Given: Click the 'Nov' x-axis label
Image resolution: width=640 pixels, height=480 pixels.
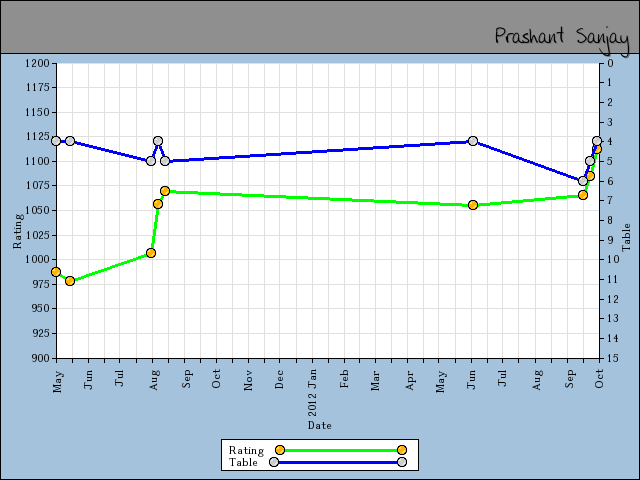Looking at the screenshot, I should (x=248, y=380).
